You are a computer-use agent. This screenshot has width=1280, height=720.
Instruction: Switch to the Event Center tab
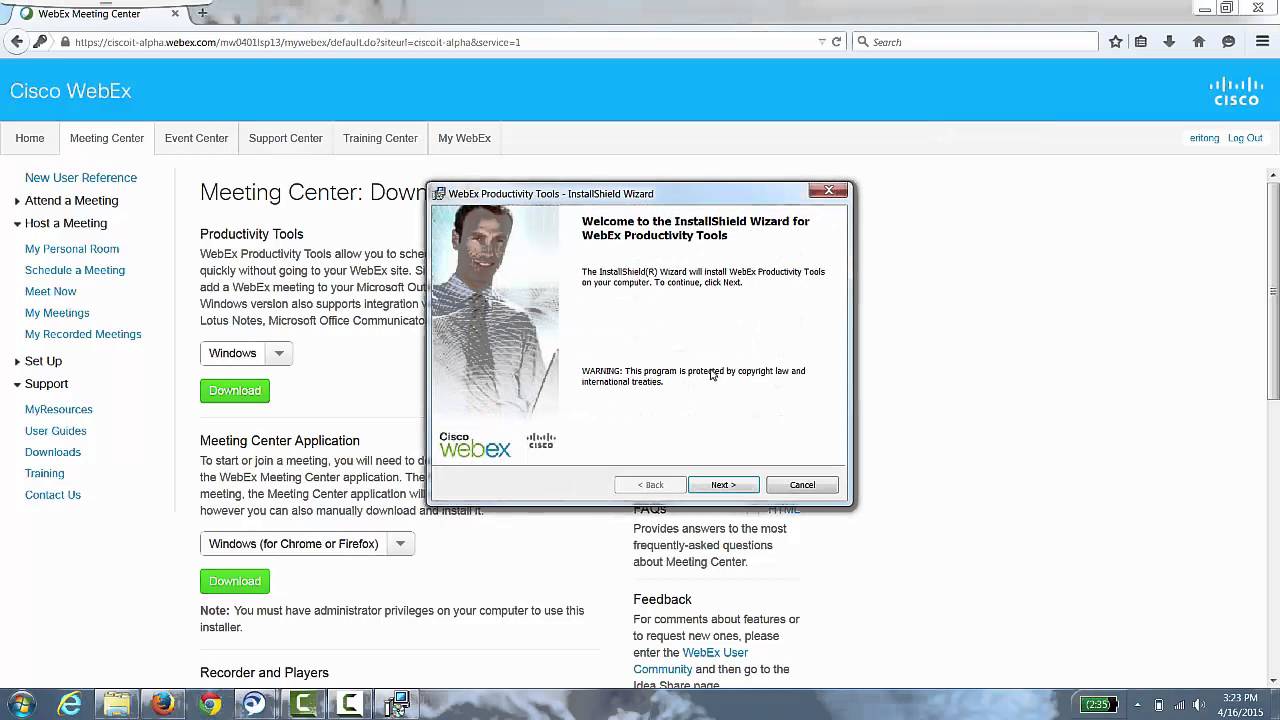[196, 138]
